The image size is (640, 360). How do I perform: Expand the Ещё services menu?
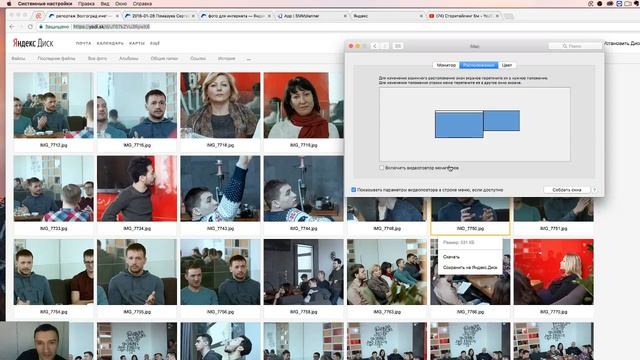point(155,43)
